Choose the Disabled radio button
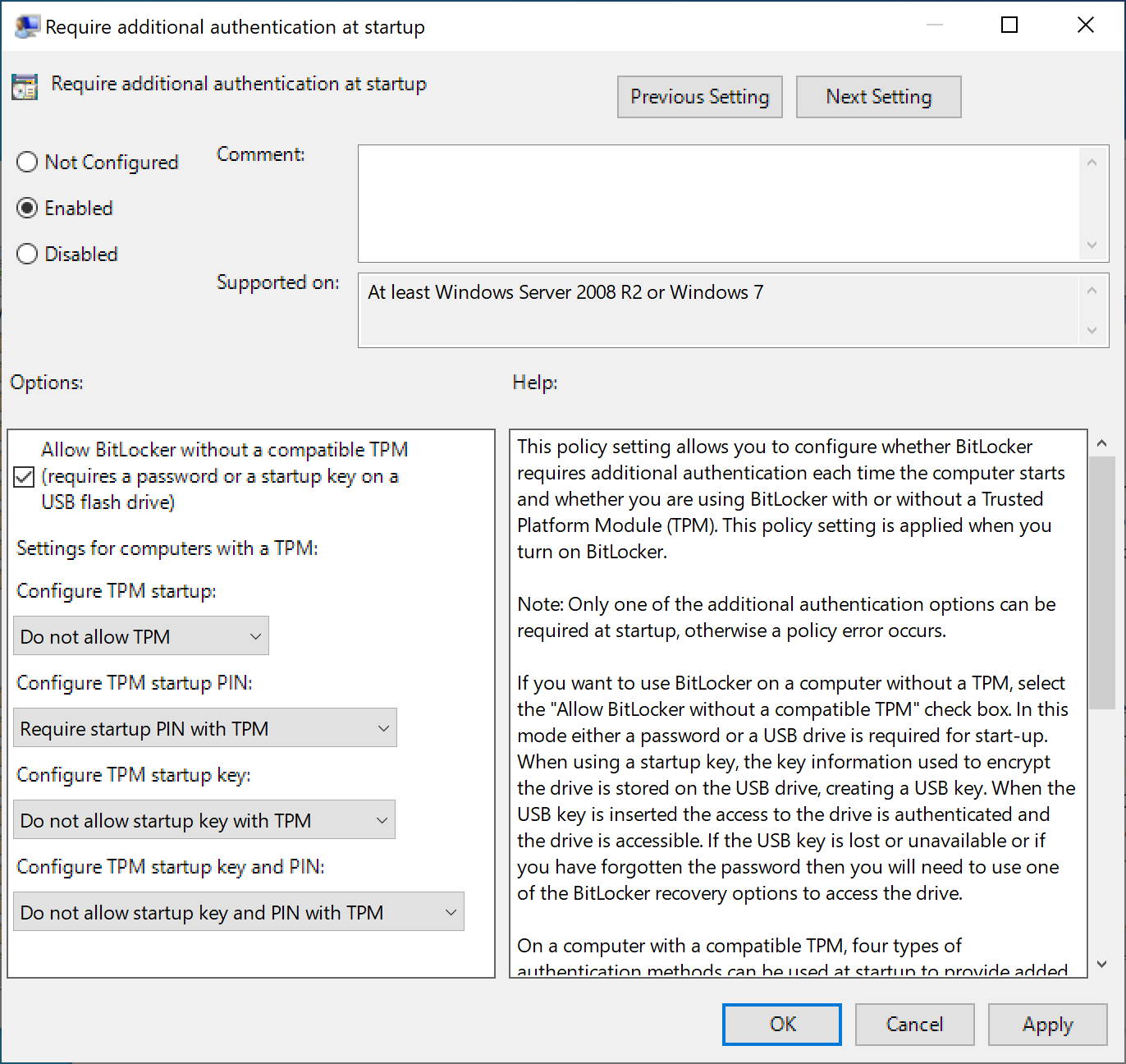The height and width of the screenshot is (1064, 1126). click(27, 255)
